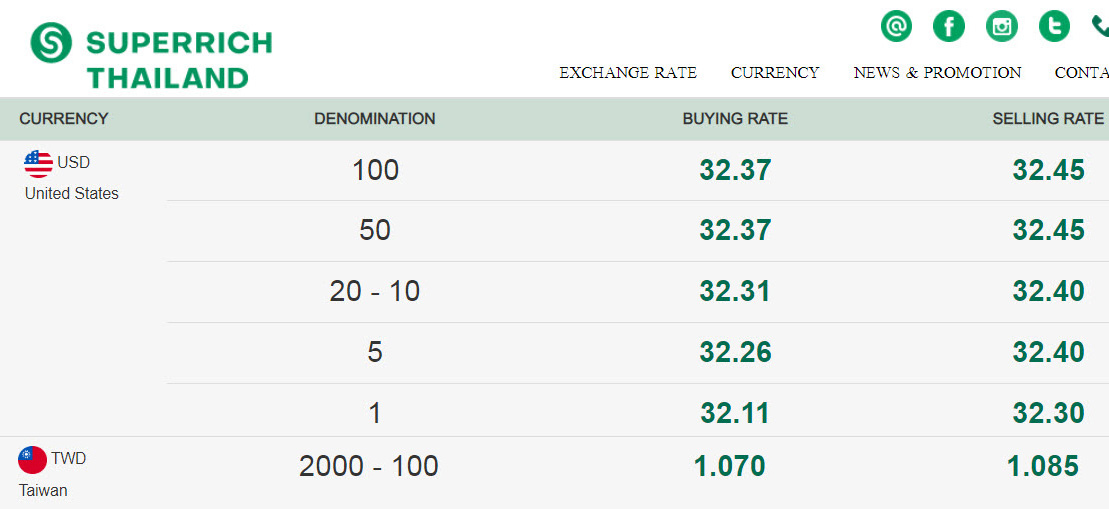Select the USD currency label

tap(74, 163)
